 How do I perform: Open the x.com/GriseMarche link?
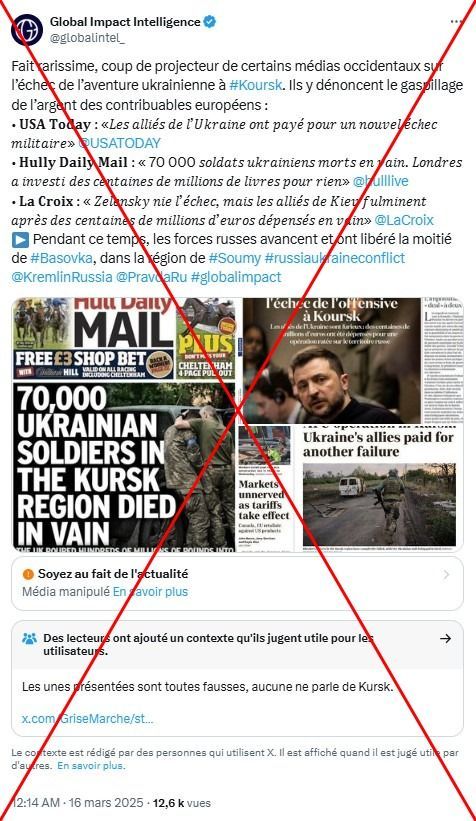coord(87,718)
